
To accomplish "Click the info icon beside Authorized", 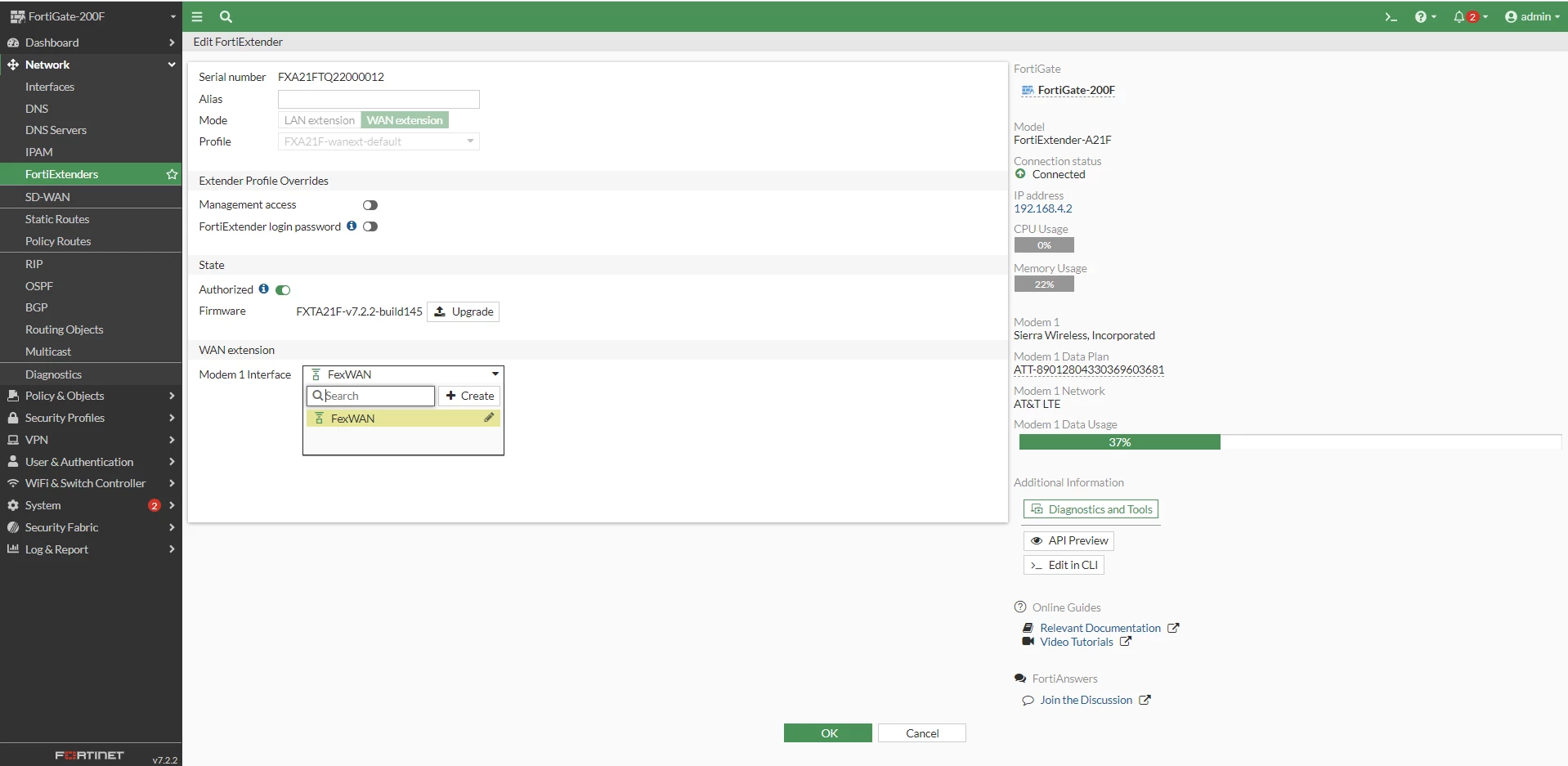I will click(263, 289).
